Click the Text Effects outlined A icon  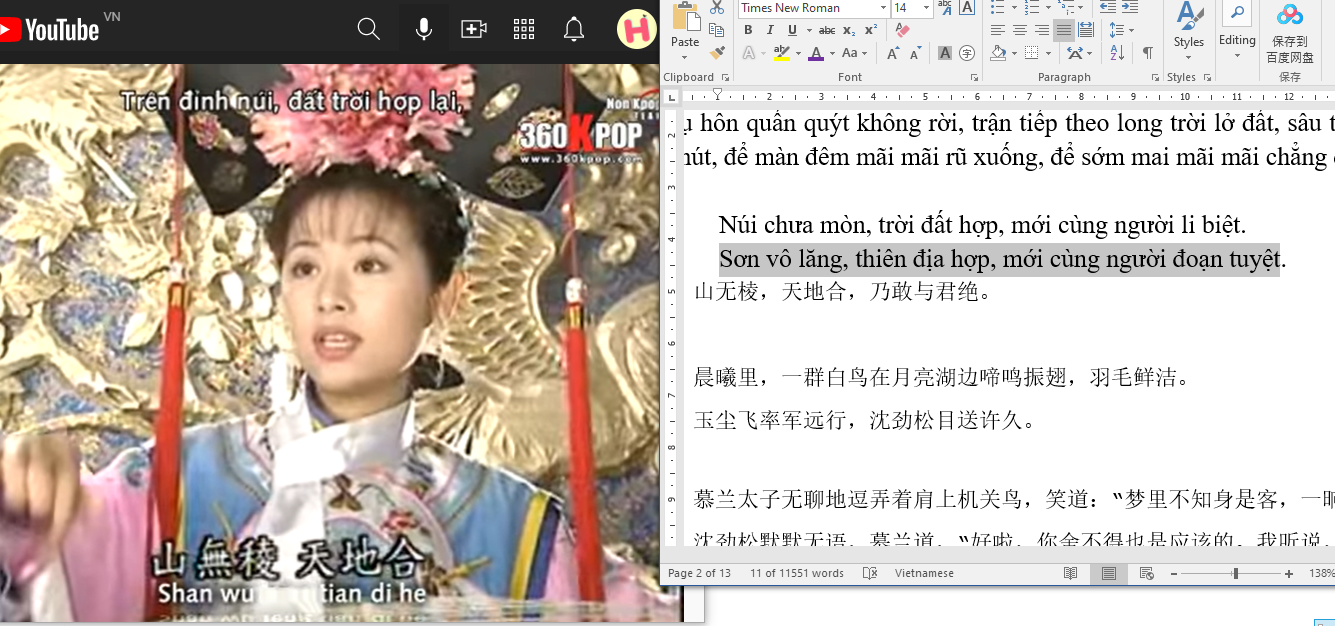coord(750,53)
